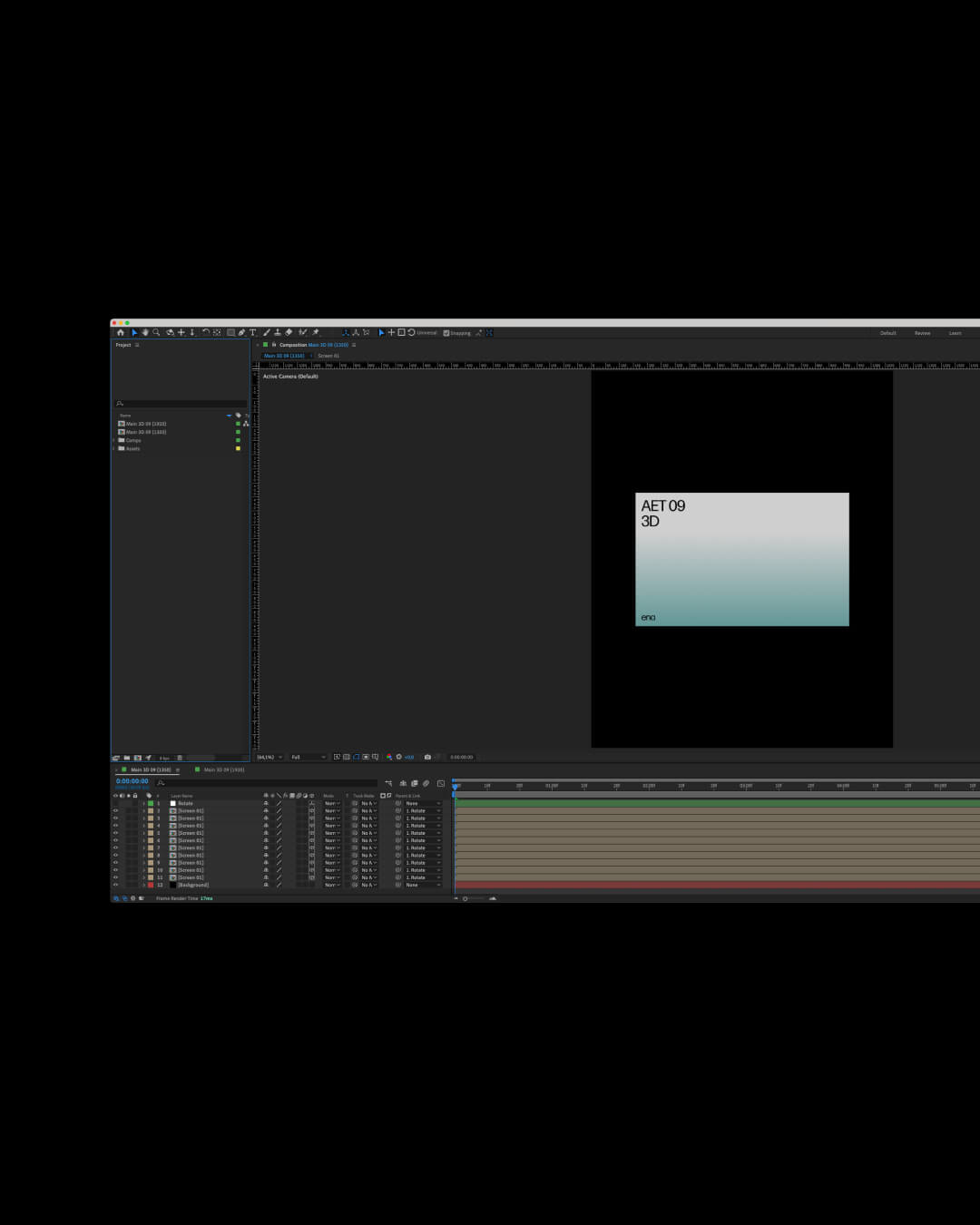The height and width of the screenshot is (1225, 980).
Task: Open the Full resolution dropdown
Action: point(308,757)
